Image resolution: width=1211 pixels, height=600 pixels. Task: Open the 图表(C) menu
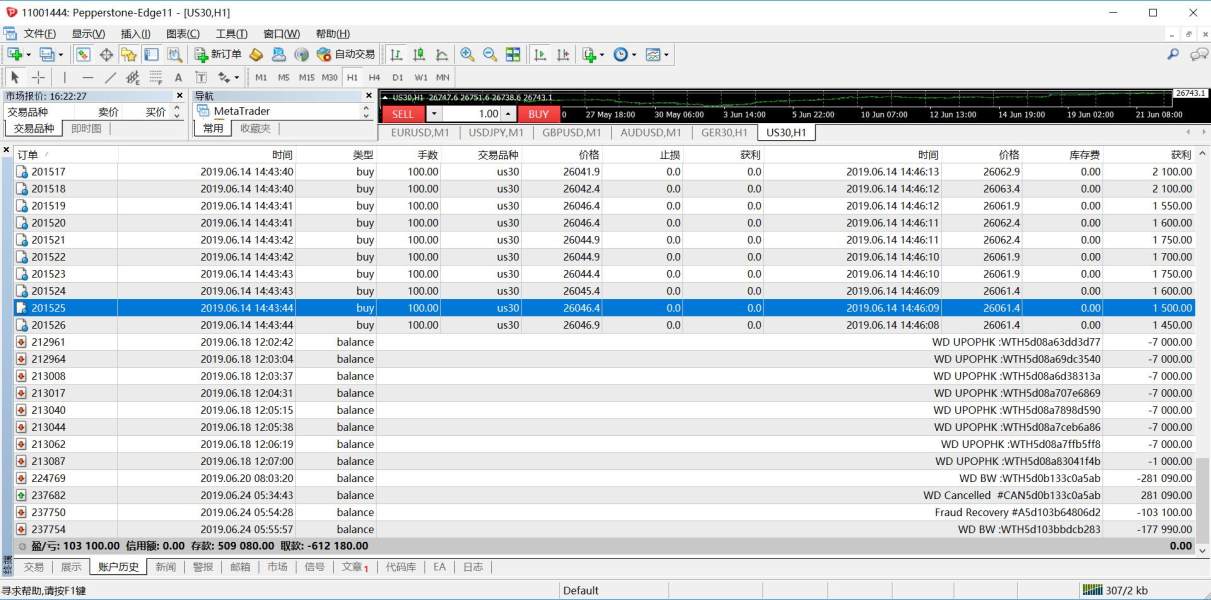pyautogui.click(x=182, y=34)
